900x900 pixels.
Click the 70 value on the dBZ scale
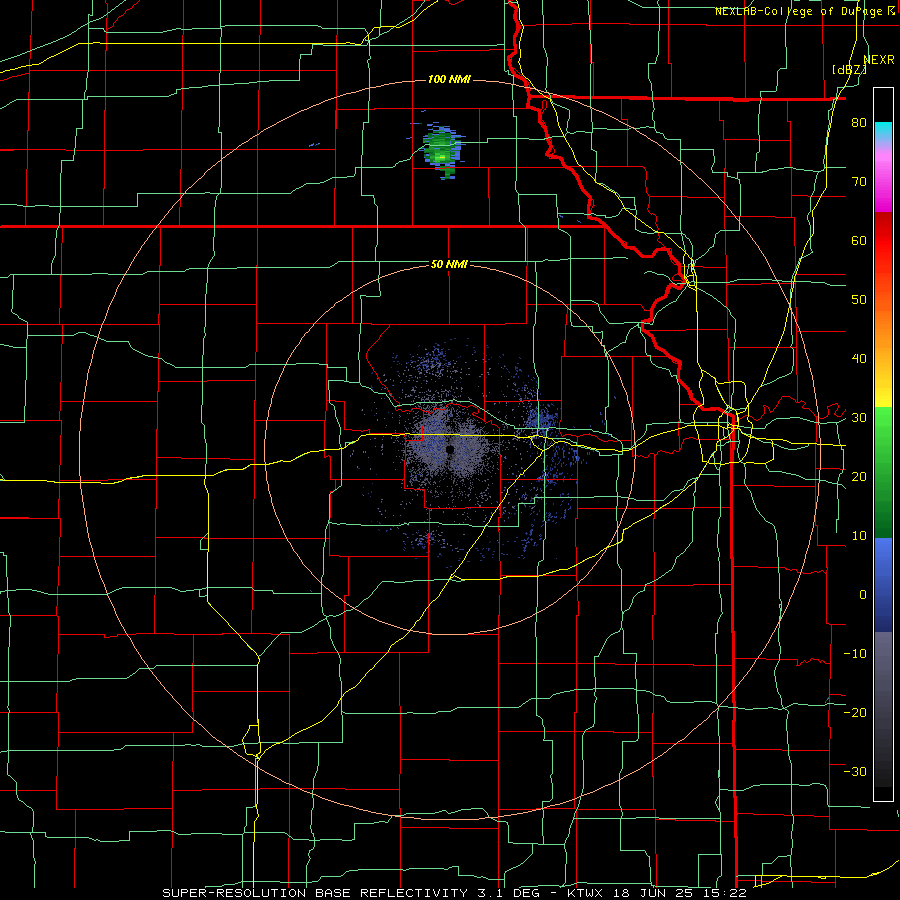pyautogui.click(x=859, y=182)
